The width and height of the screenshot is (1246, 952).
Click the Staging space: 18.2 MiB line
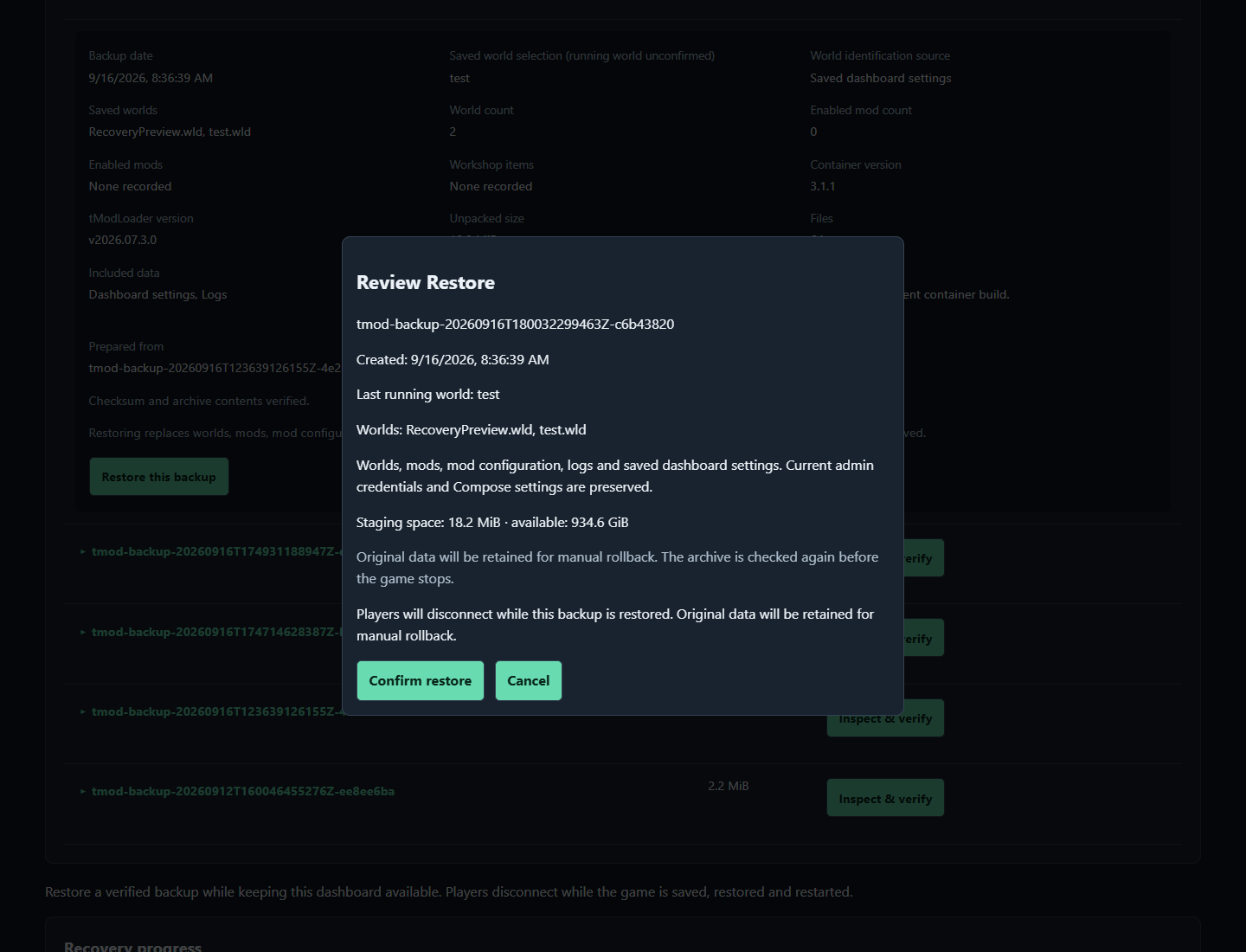pyautogui.click(x=492, y=522)
